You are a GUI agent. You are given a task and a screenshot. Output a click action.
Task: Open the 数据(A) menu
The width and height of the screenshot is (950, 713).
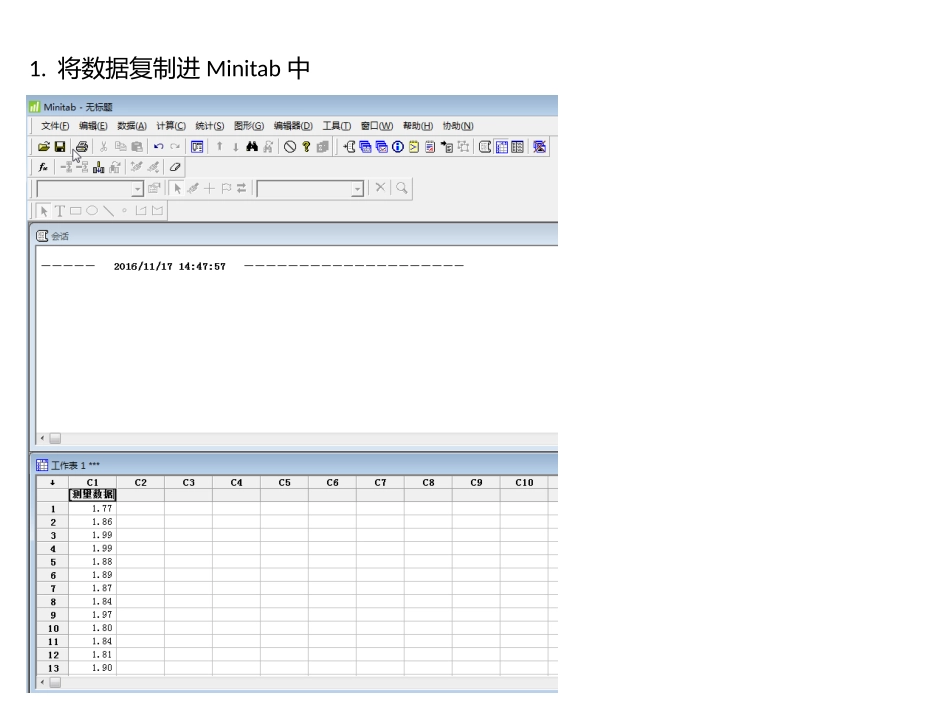pyautogui.click(x=132, y=126)
